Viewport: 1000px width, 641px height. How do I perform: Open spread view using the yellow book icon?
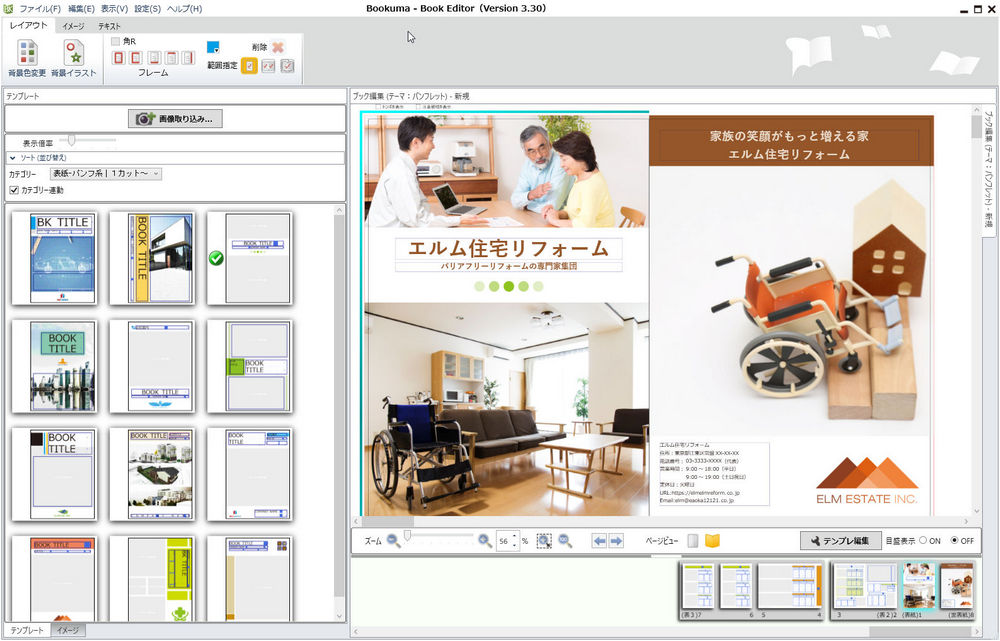(x=714, y=539)
